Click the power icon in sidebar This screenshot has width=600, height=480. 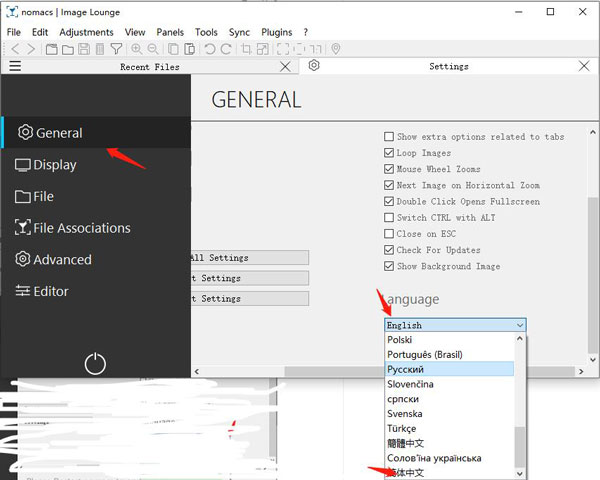tap(95, 364)
